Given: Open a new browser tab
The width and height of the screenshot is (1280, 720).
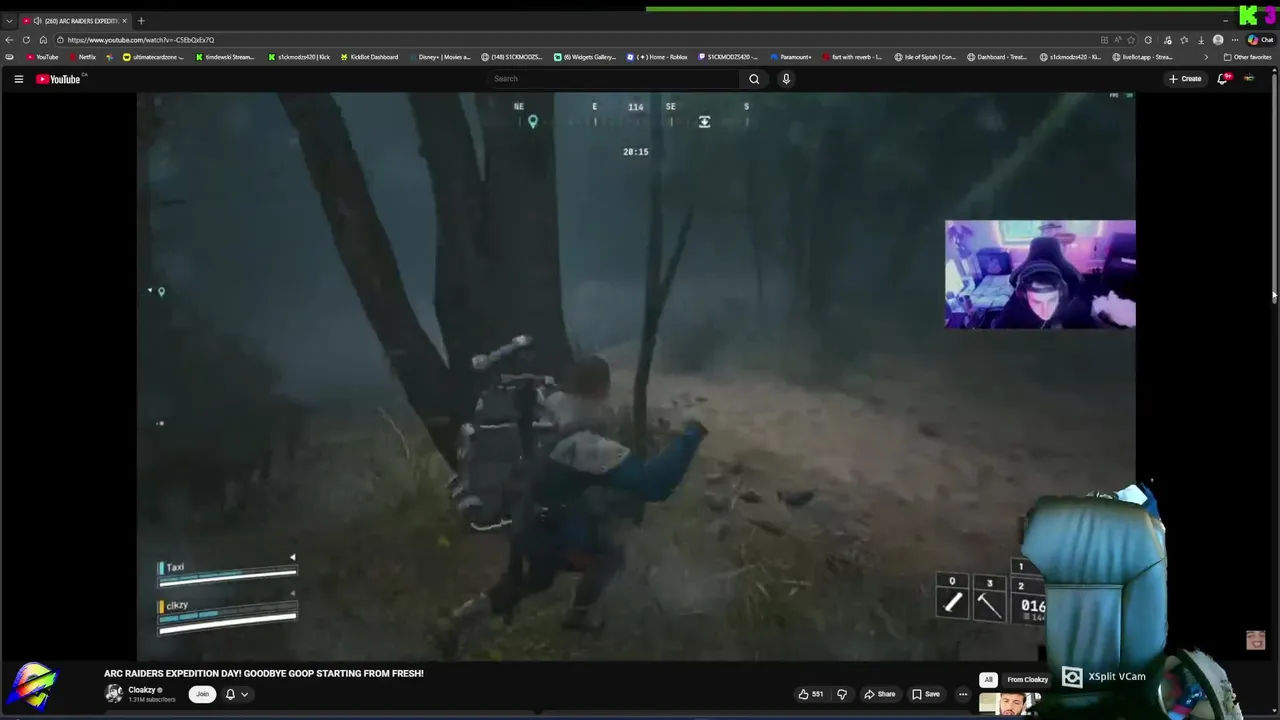Looking at the screenshot, I should coord(141,20).
